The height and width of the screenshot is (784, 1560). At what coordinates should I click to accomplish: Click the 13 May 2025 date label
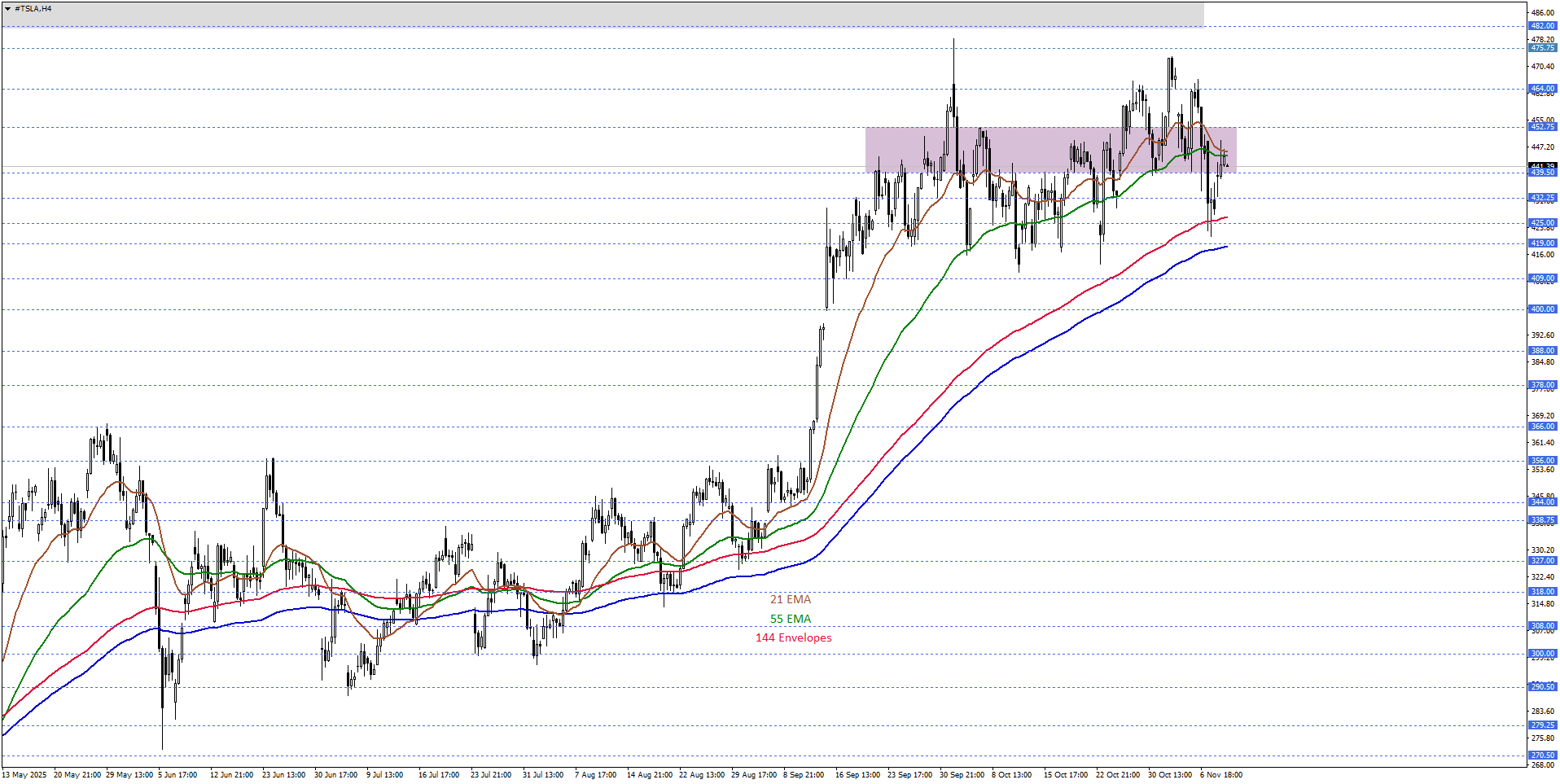pos(24,775)
